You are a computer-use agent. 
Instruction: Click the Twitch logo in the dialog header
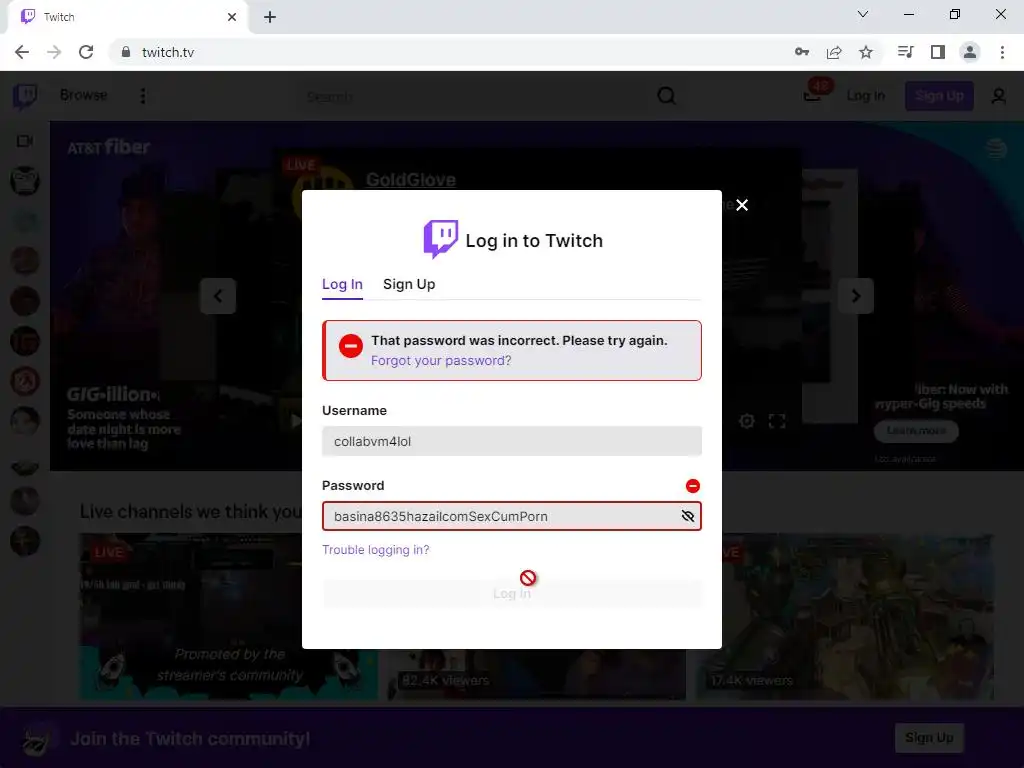441,239
